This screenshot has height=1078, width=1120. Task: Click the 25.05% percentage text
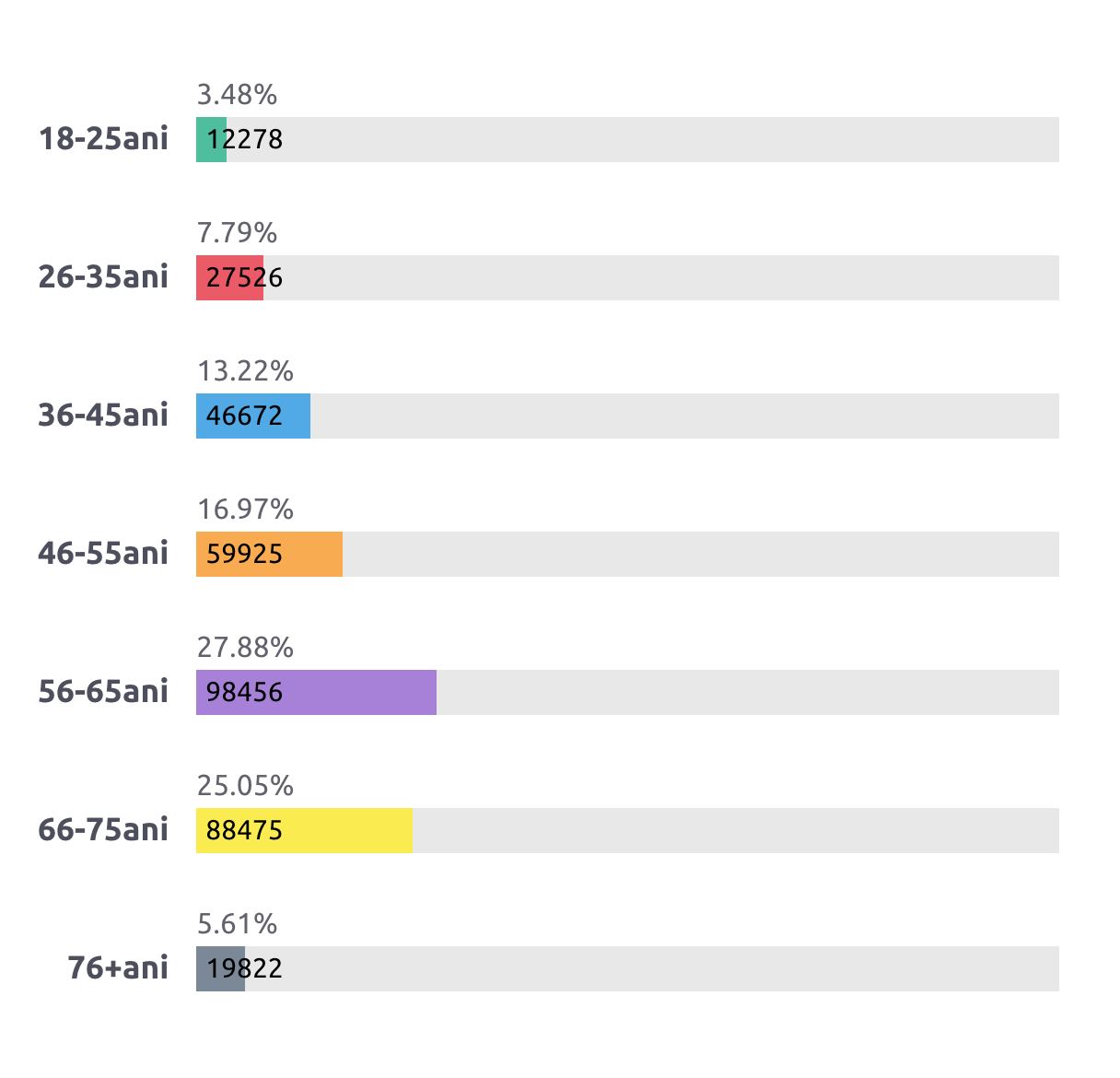pyautogui.click(x=245, y=786)
